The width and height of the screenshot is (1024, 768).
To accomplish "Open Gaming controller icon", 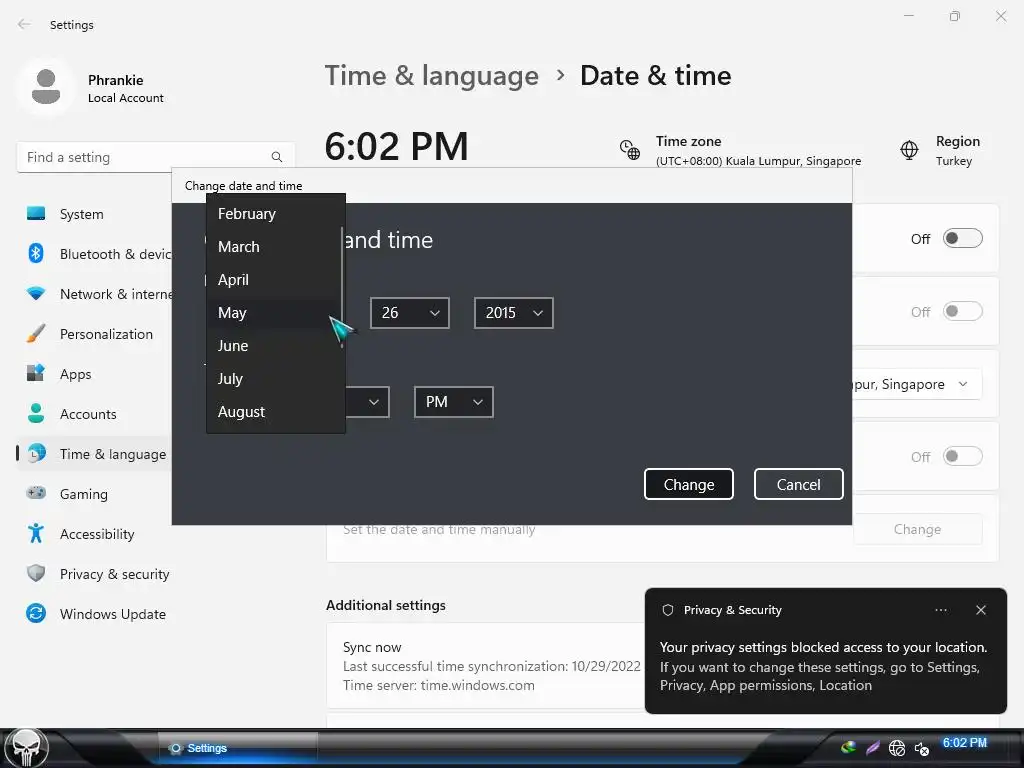I will tap(36, 492).
